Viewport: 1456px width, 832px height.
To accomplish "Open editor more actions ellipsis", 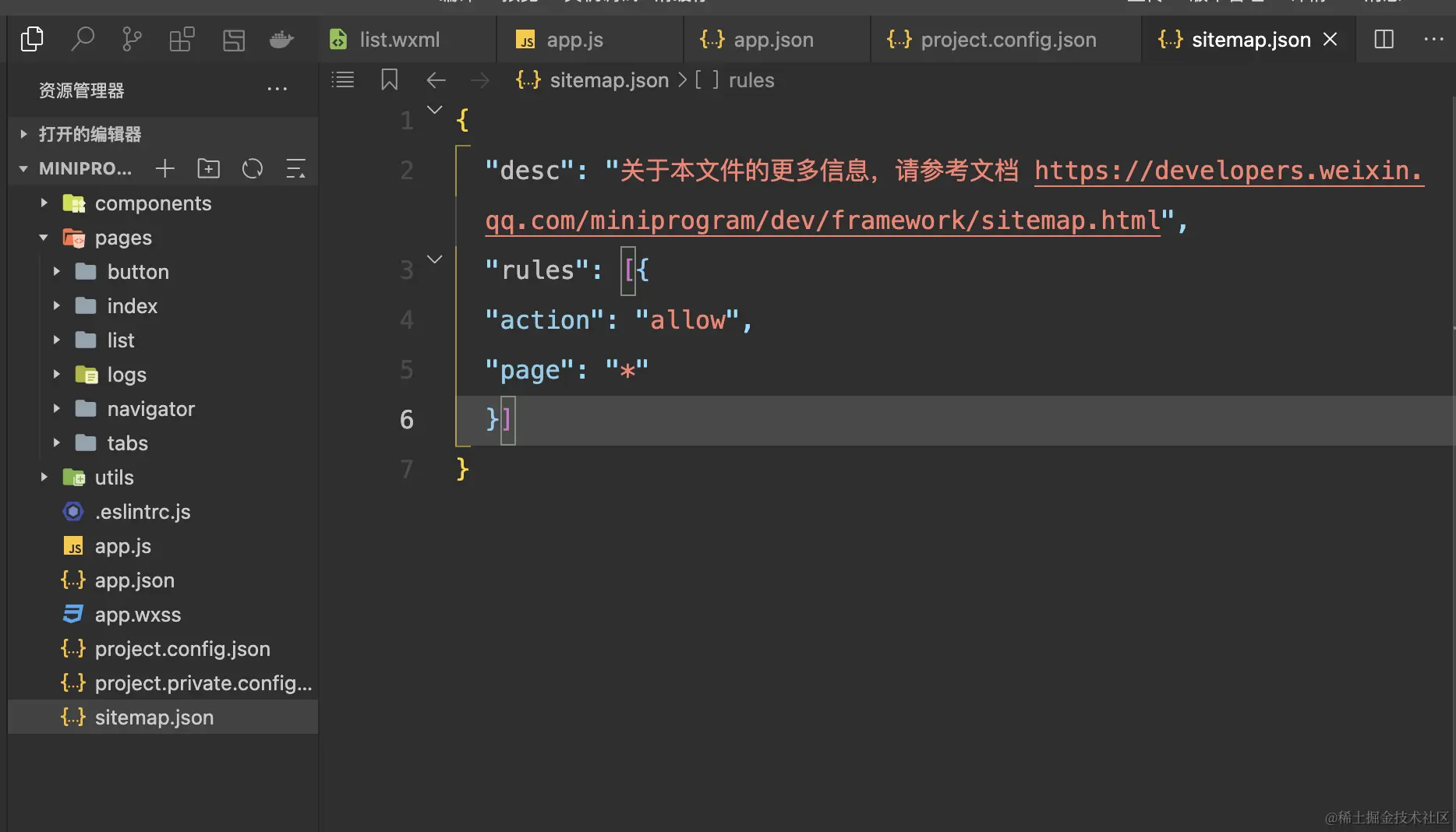I will point(1433,39).
